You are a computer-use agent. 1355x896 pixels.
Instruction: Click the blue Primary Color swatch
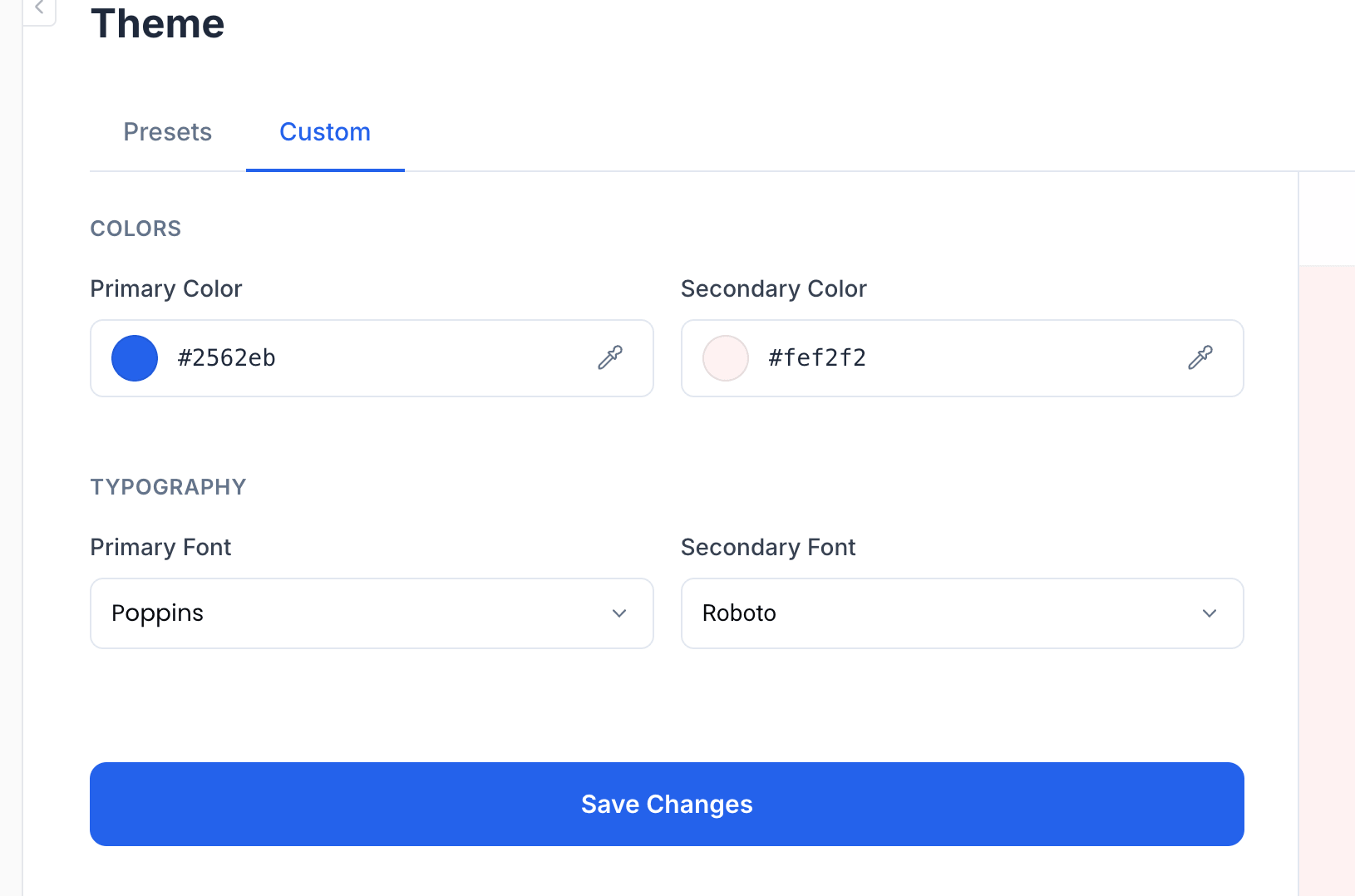(134, 357)
